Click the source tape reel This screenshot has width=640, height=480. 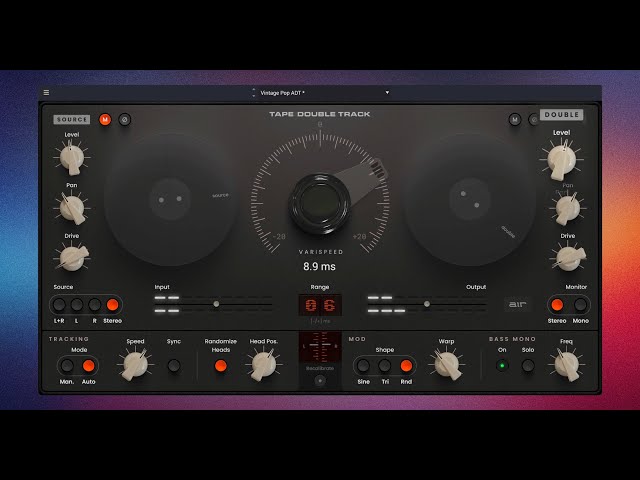click(171, 200)
